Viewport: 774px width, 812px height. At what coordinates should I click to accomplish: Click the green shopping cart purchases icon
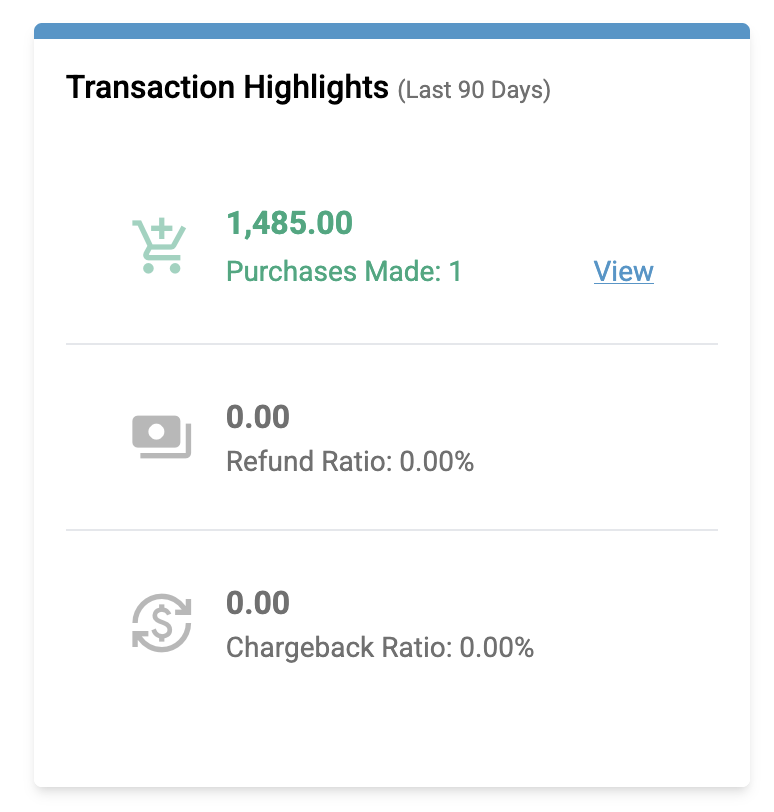(159, 245)
